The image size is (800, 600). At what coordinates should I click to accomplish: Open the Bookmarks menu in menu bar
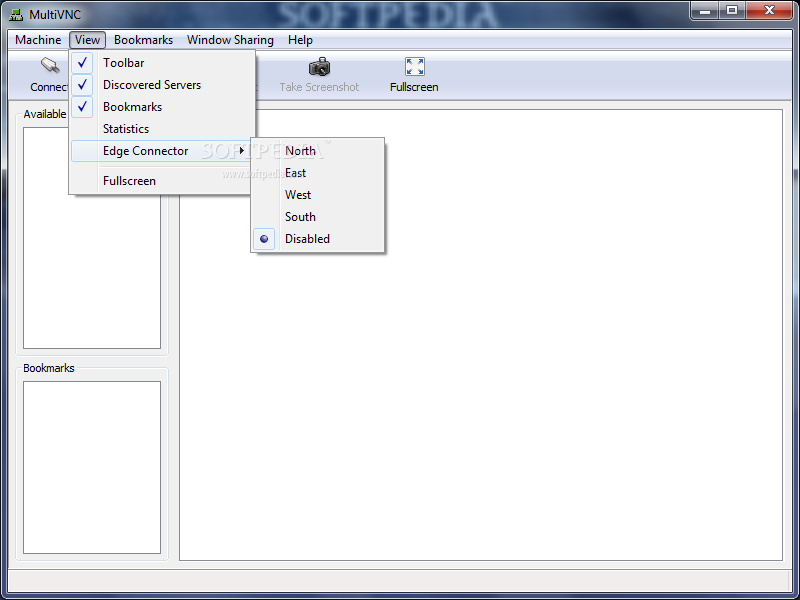click(x=143, y=40)
